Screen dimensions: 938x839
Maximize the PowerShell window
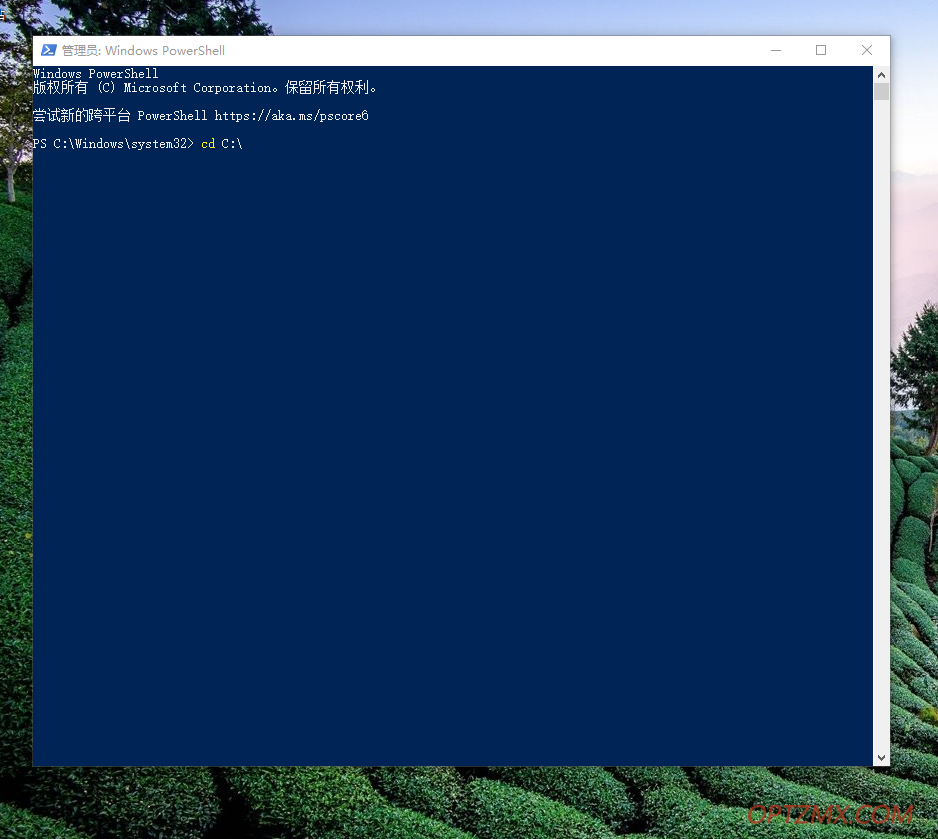tap(821, 50)
